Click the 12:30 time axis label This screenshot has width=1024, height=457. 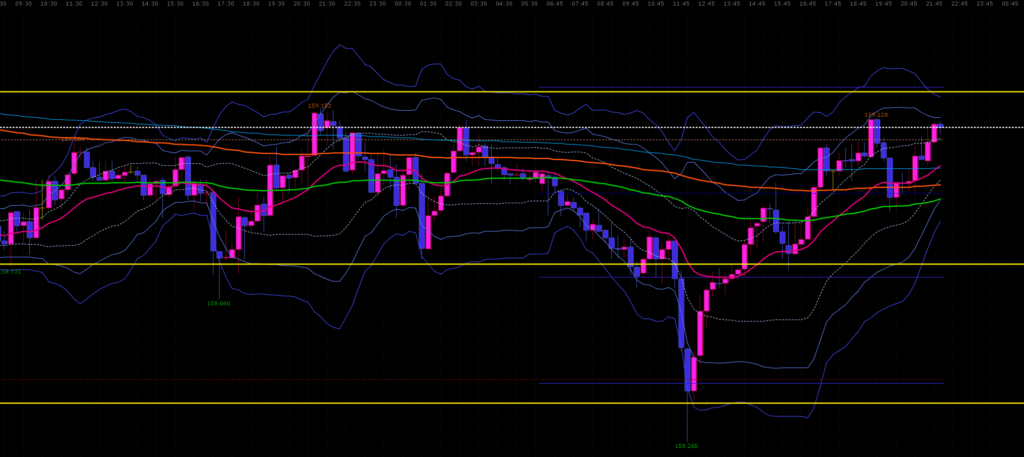tap(99, 4)
